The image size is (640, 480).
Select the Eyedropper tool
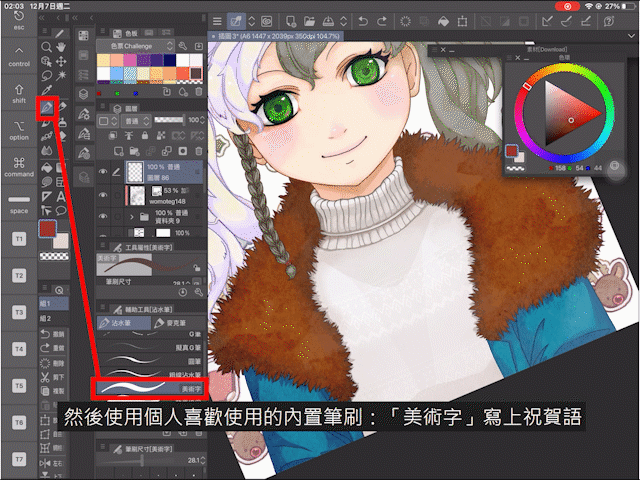46,91
